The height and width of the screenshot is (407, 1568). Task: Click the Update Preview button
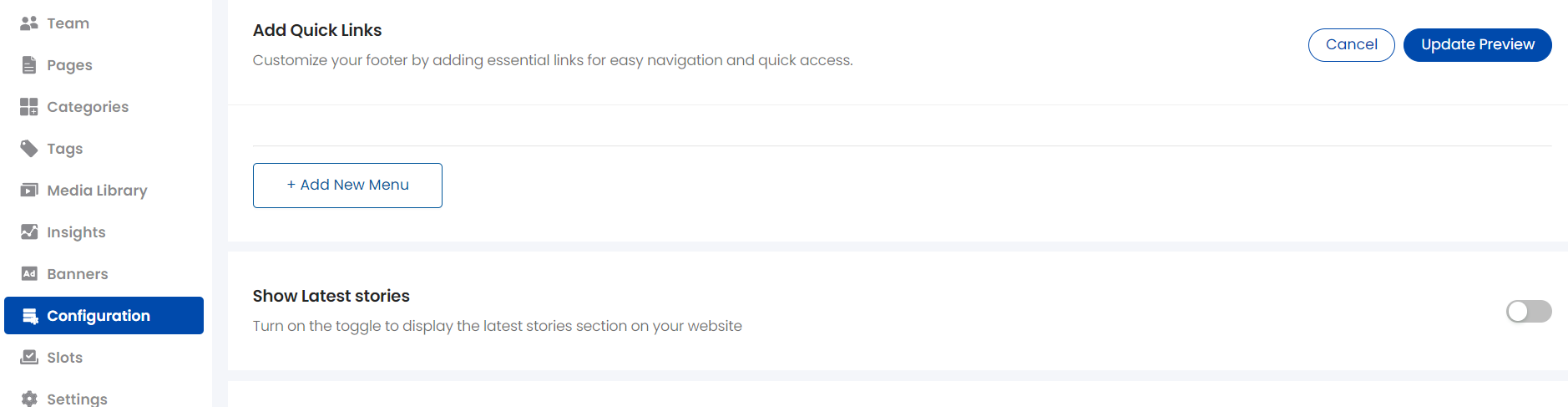click(x=1478, y=45)
